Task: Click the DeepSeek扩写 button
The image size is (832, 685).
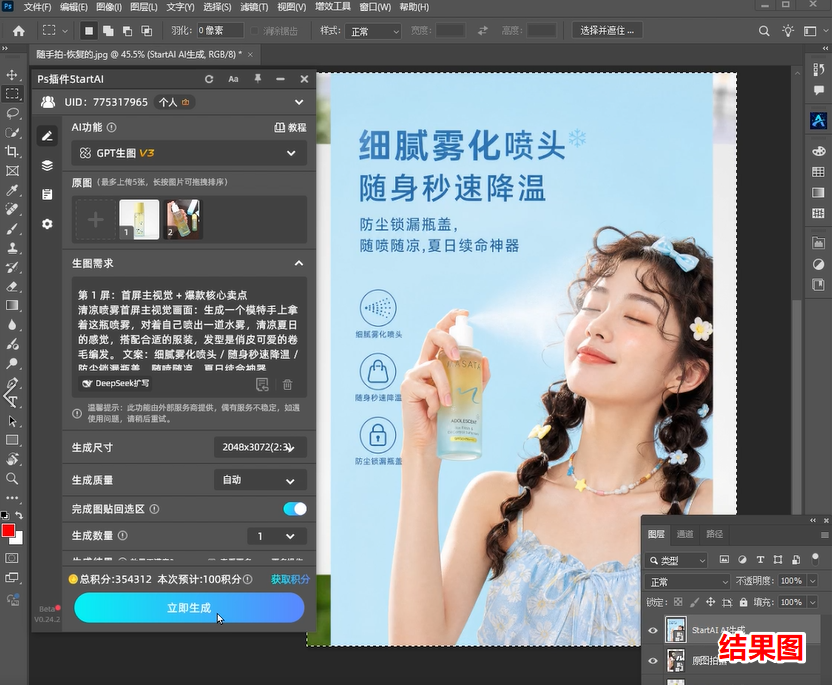Action: point(115,383)
